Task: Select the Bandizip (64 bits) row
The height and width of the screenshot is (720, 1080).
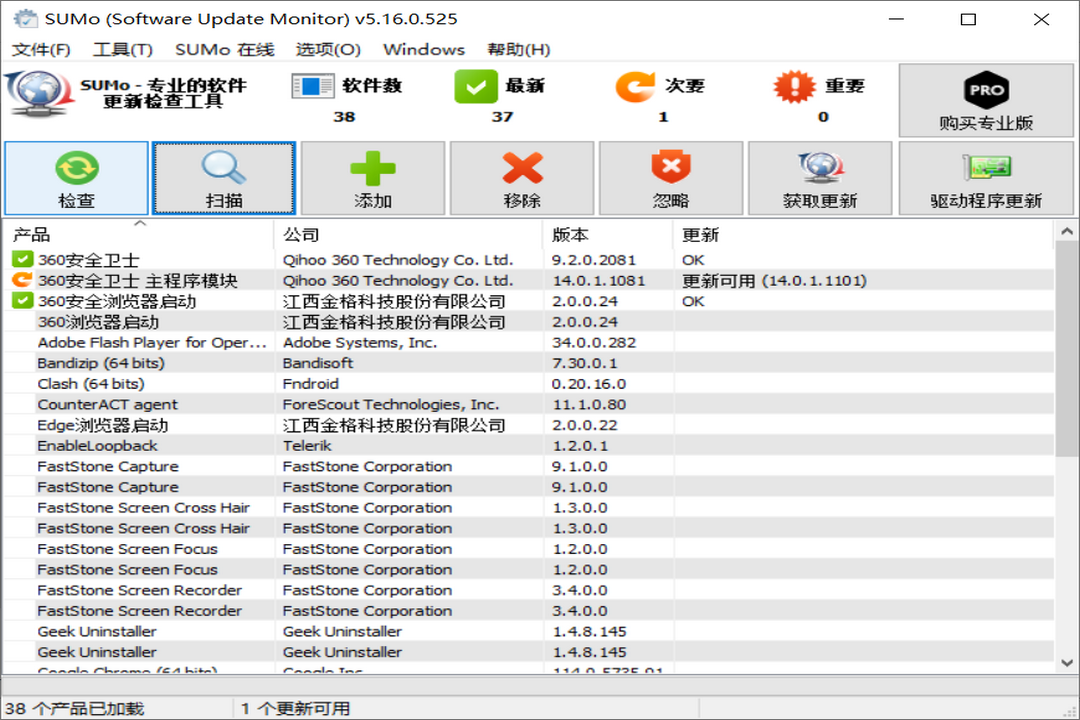Action: 101,363
